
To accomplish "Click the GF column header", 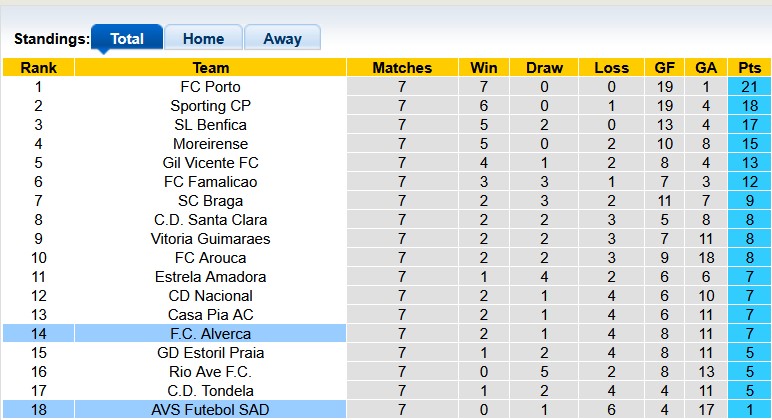I will [x=665, y=68].
